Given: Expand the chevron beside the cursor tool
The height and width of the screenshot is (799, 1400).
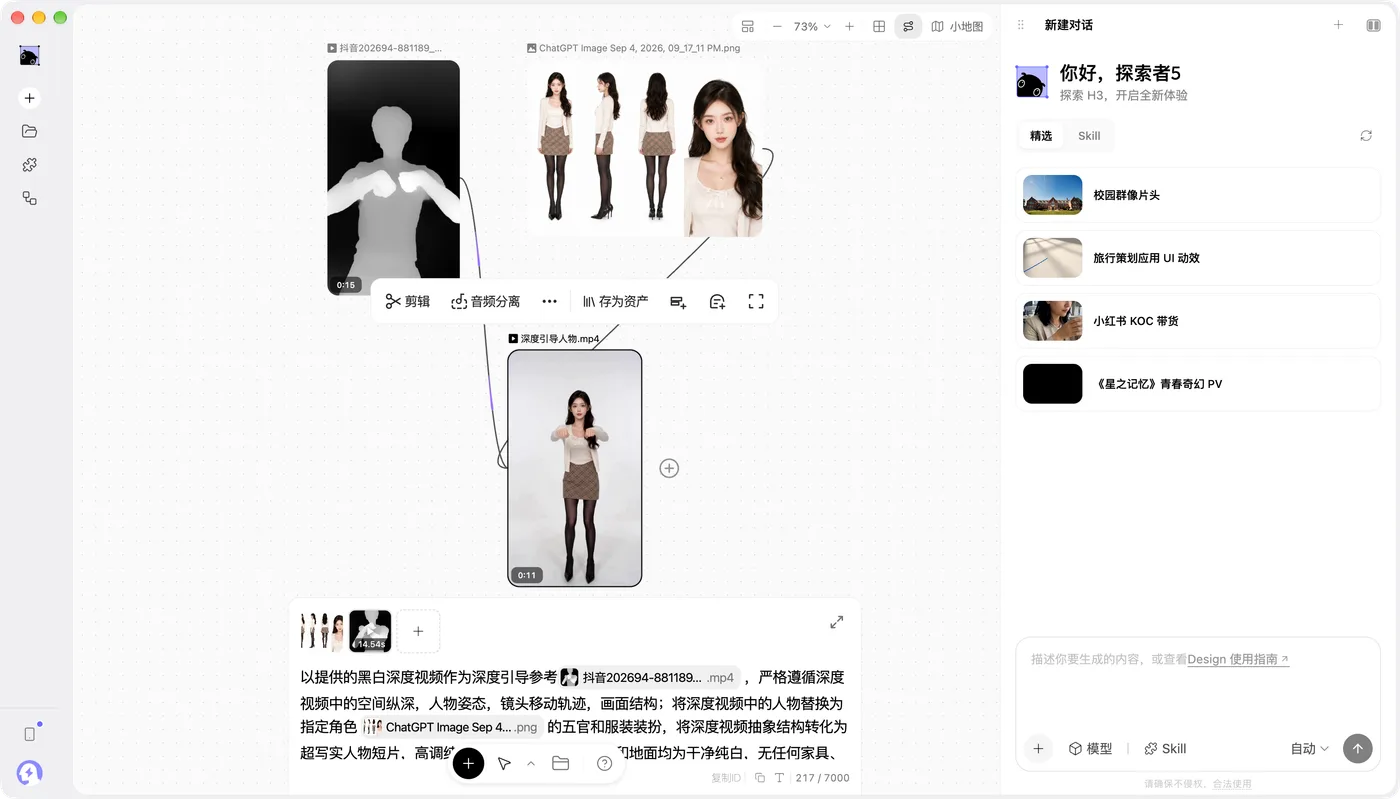Looking at the screenshot, I should click(531, 764).
